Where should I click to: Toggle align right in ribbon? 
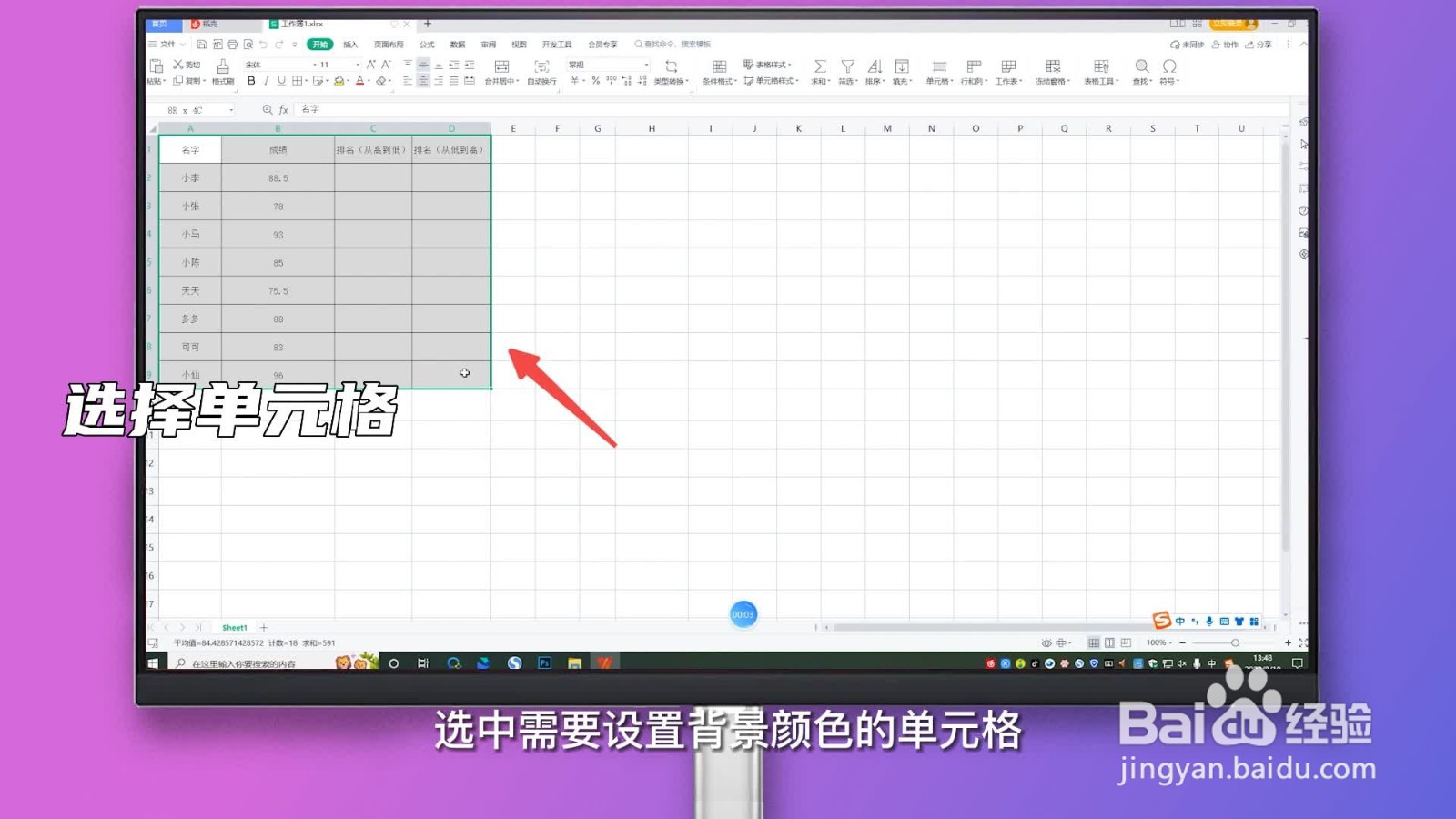point(439,81)
